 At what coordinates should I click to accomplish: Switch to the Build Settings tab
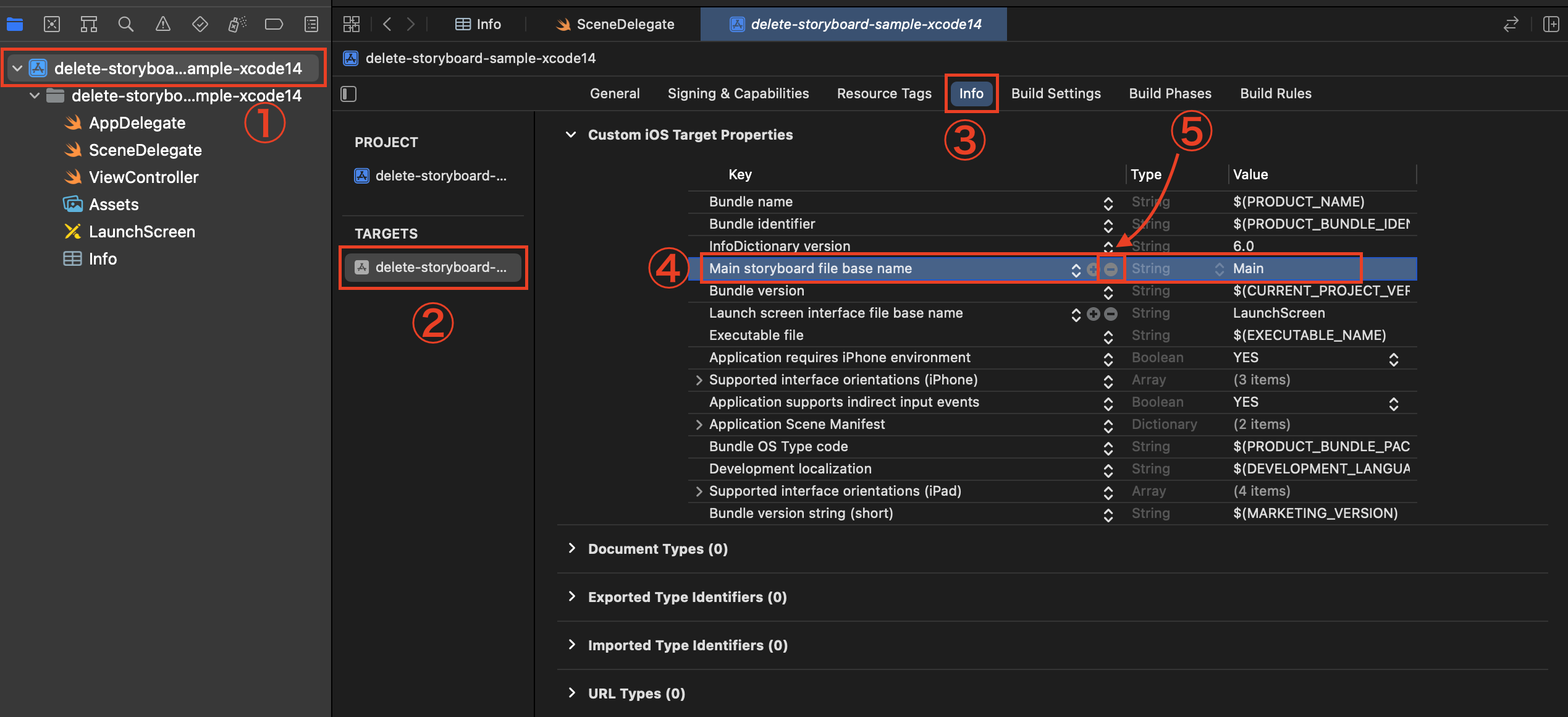pos(1056,93)
